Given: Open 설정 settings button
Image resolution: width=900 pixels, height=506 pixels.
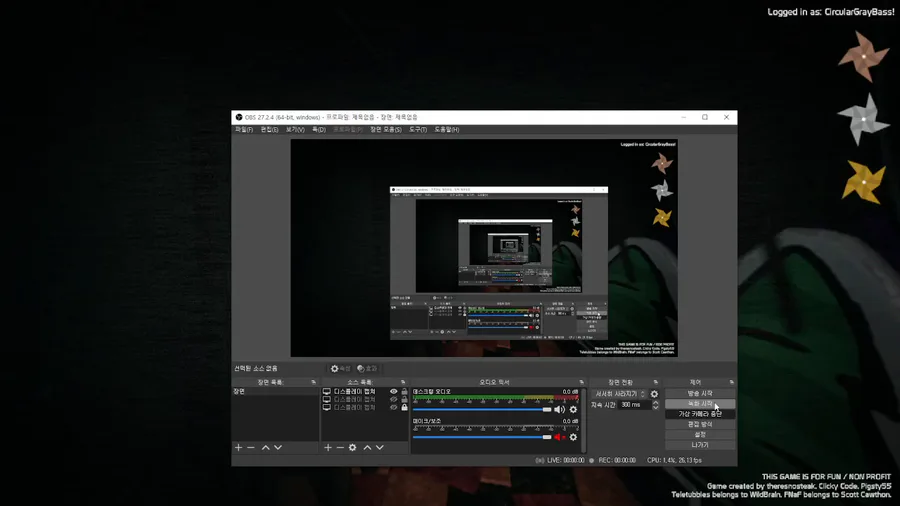Looking at the screenshot, I should tap(700, 435).
